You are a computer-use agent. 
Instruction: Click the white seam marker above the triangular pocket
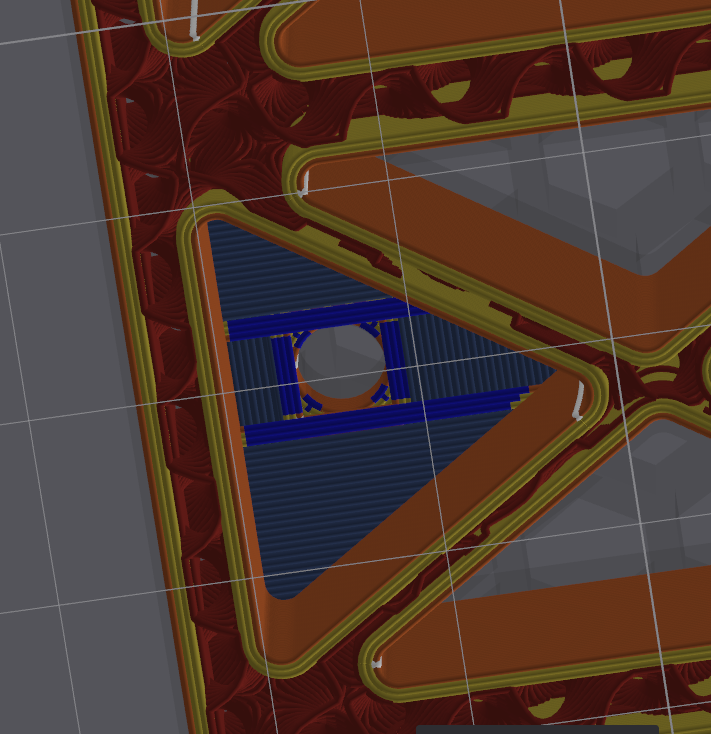tap(305, 183)
